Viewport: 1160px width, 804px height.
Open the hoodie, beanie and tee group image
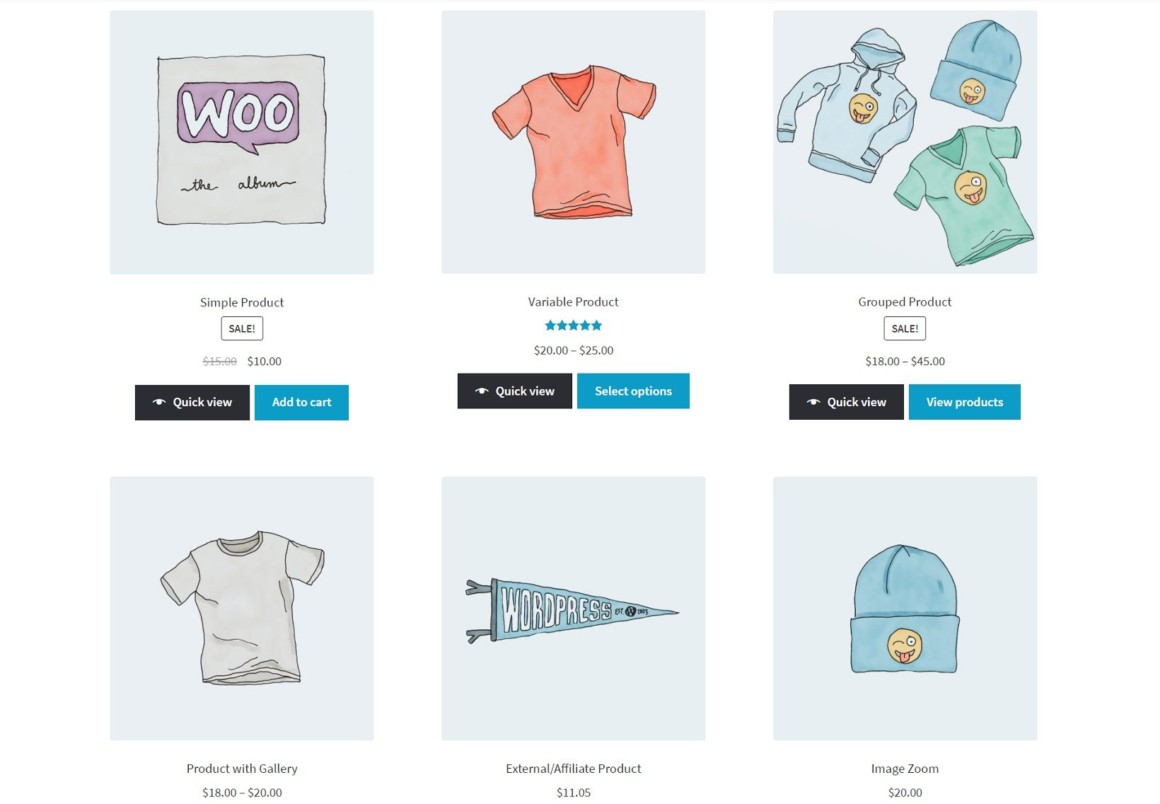point(905,142)
